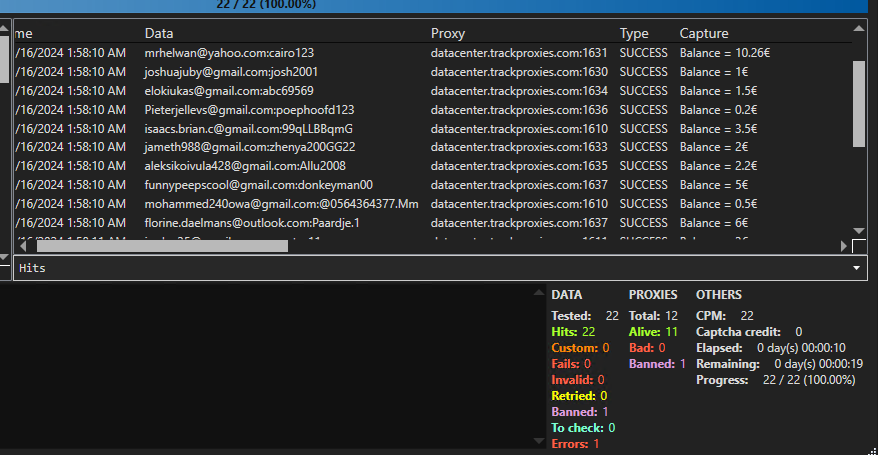Screen dimensions: 878x455
Task: Click the Hits combo box field
Action: pyautogui.click(x=440, y=268)
